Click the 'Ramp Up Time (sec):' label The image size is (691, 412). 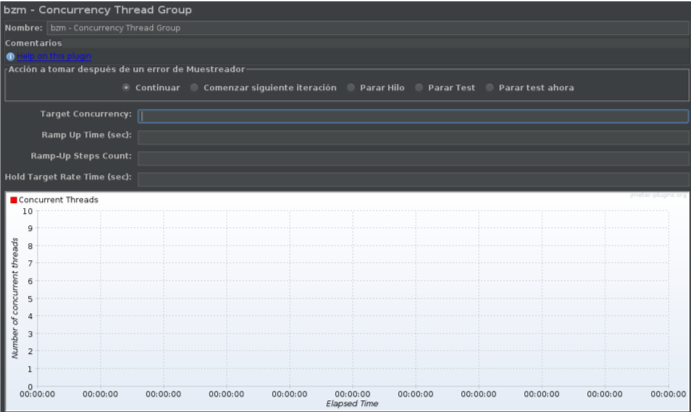pos(86,135)
